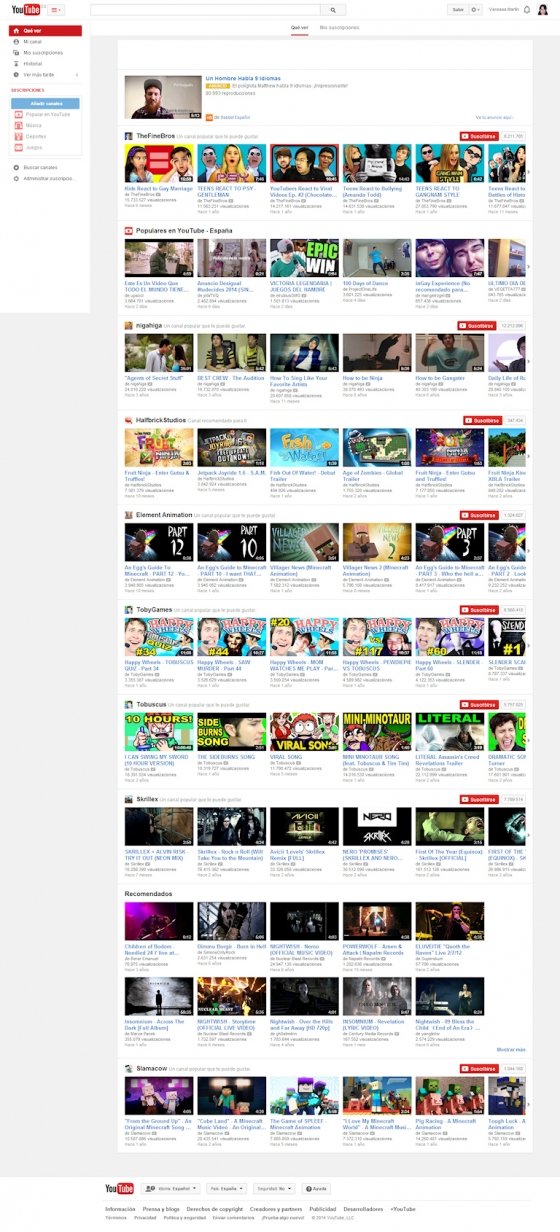Screen dimensions: 560x1232
Task: Play Avicii Levels Skrillex Remix thumbnail
Action: tap(303, 828)
